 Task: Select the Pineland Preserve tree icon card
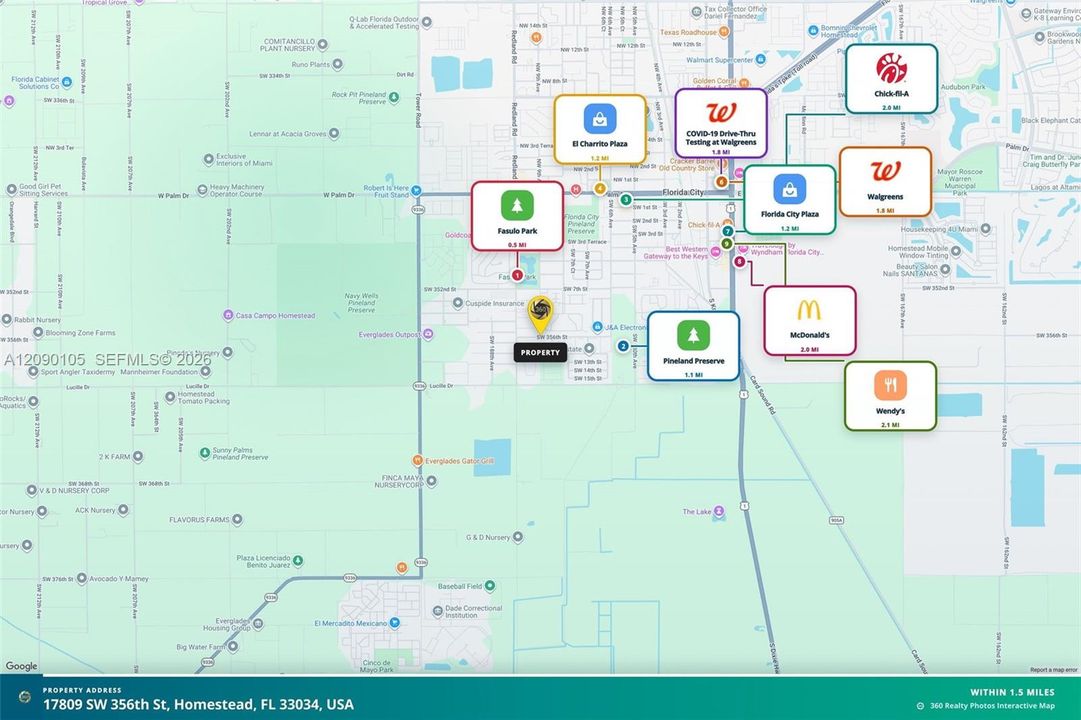point(693,346)
